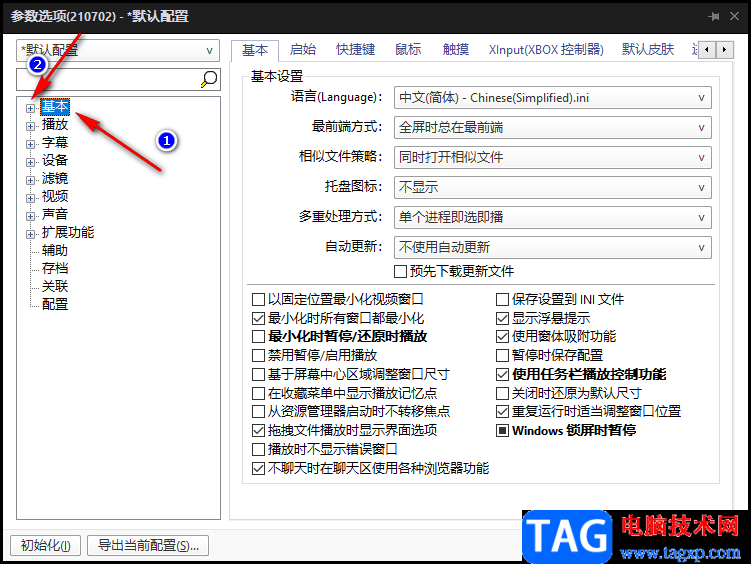
Task: Expand the 字幕 tree node
Action: [x=30, y=145]
